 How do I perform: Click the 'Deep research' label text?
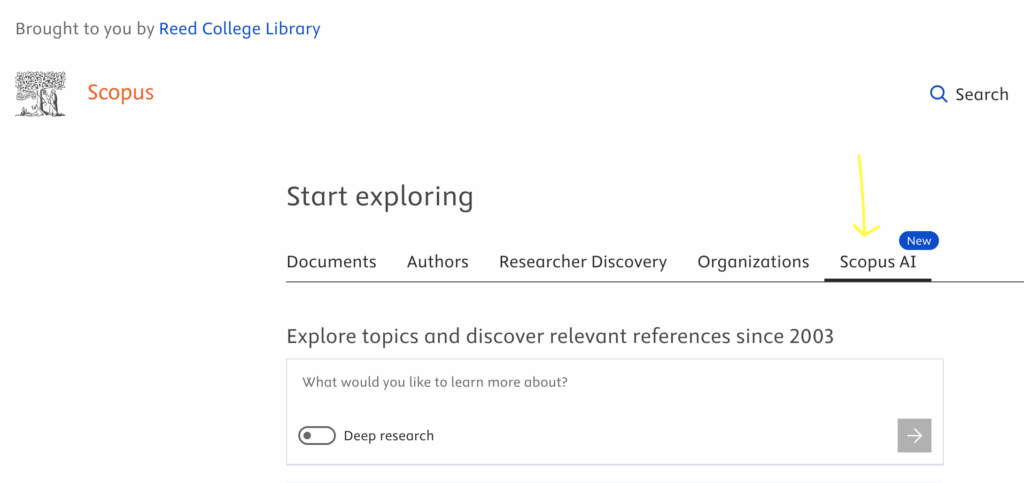(x=389, y=435)
